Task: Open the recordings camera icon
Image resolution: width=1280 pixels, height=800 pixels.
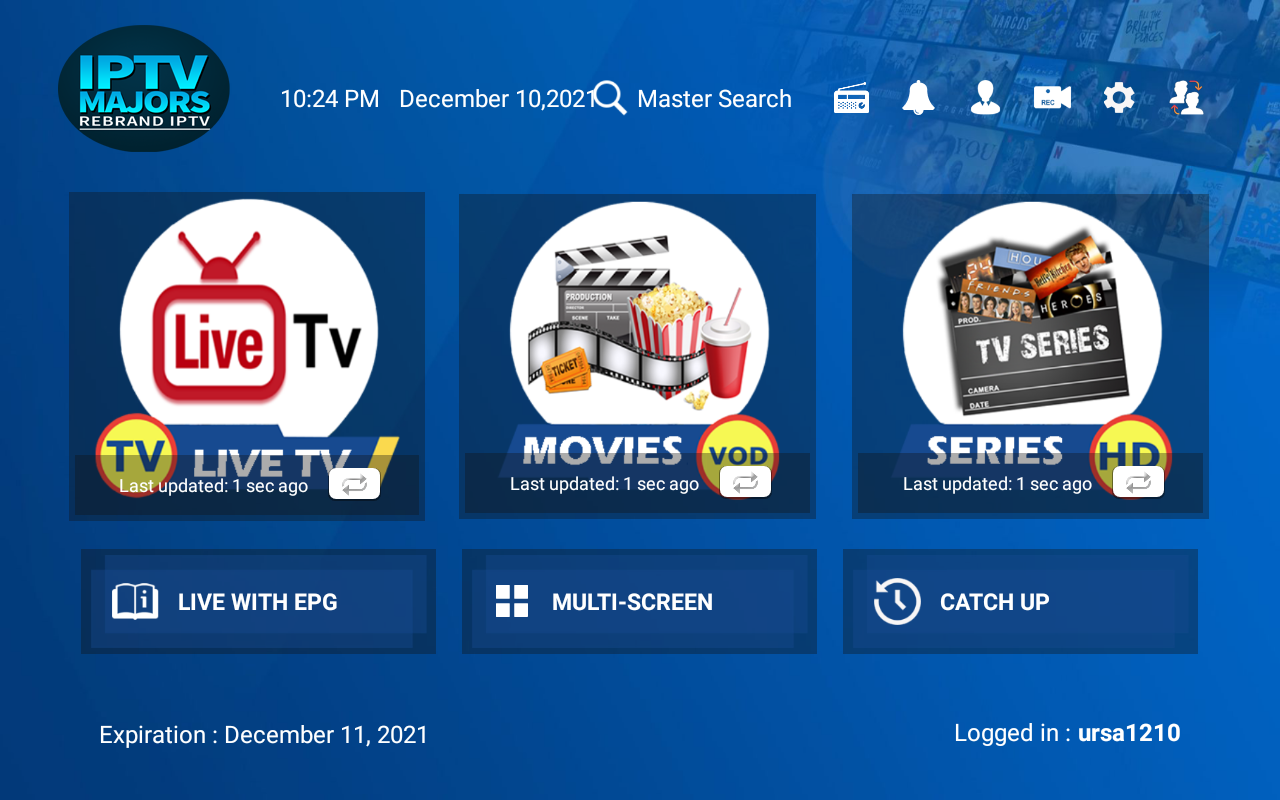Action: pyautogui.click(x=1052, y=98)
